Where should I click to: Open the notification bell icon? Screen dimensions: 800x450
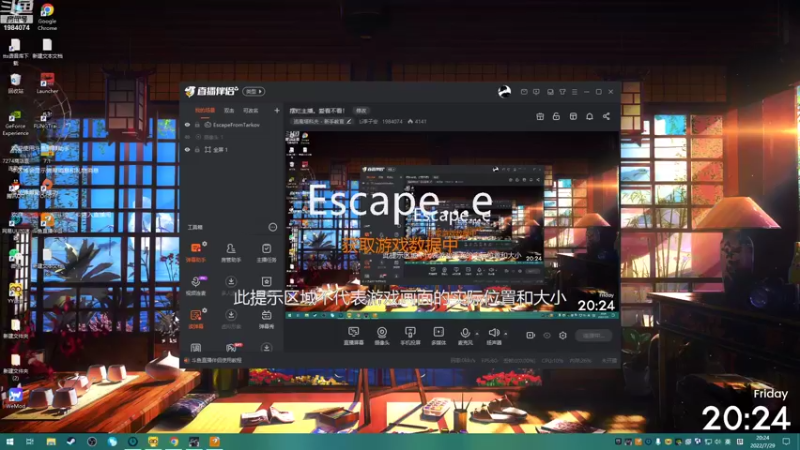point(589,116)
